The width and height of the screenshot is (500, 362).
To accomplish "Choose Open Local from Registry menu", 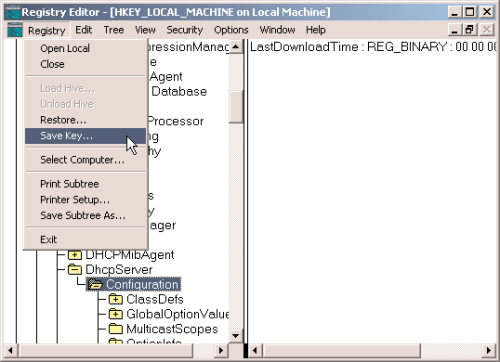I will pos(86,48).
